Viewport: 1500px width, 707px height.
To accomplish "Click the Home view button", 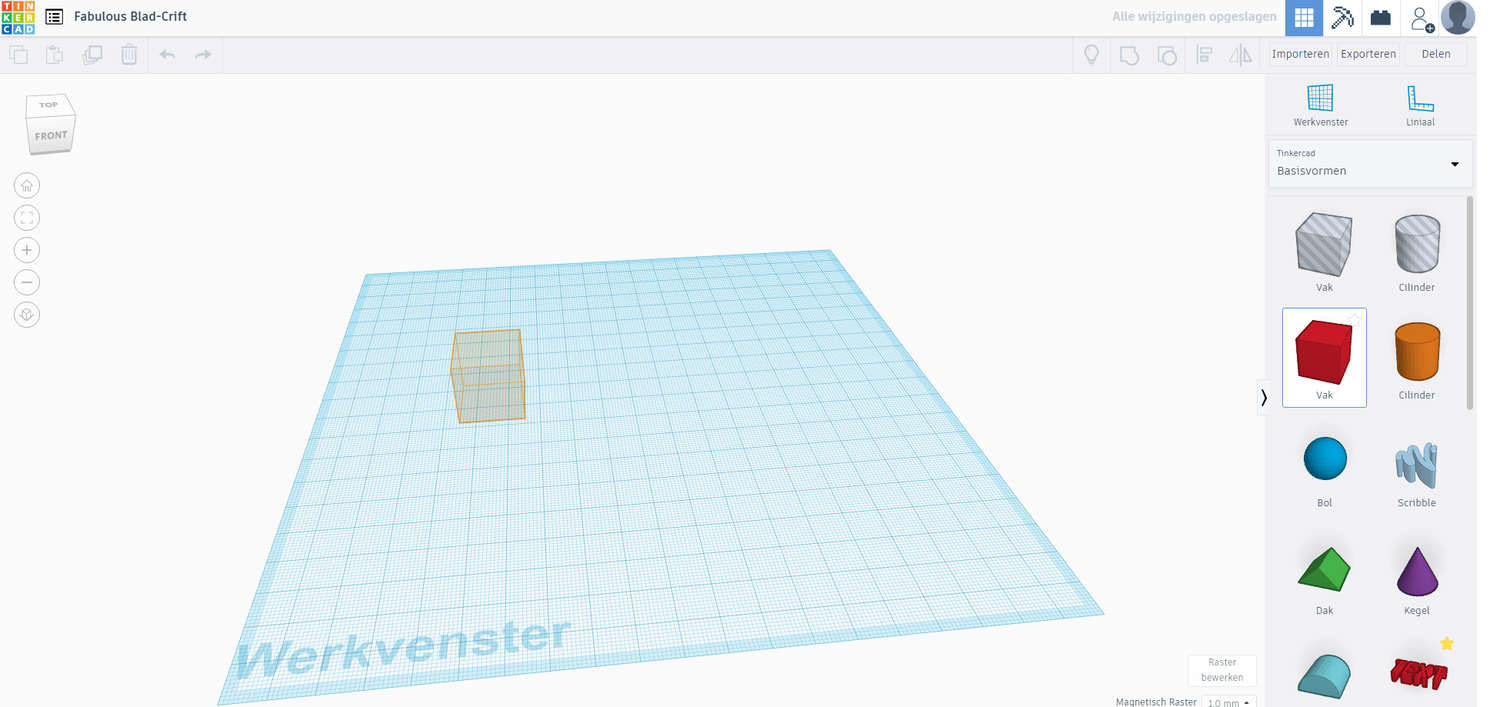I will pyautogui.click(x=27, y=185).
